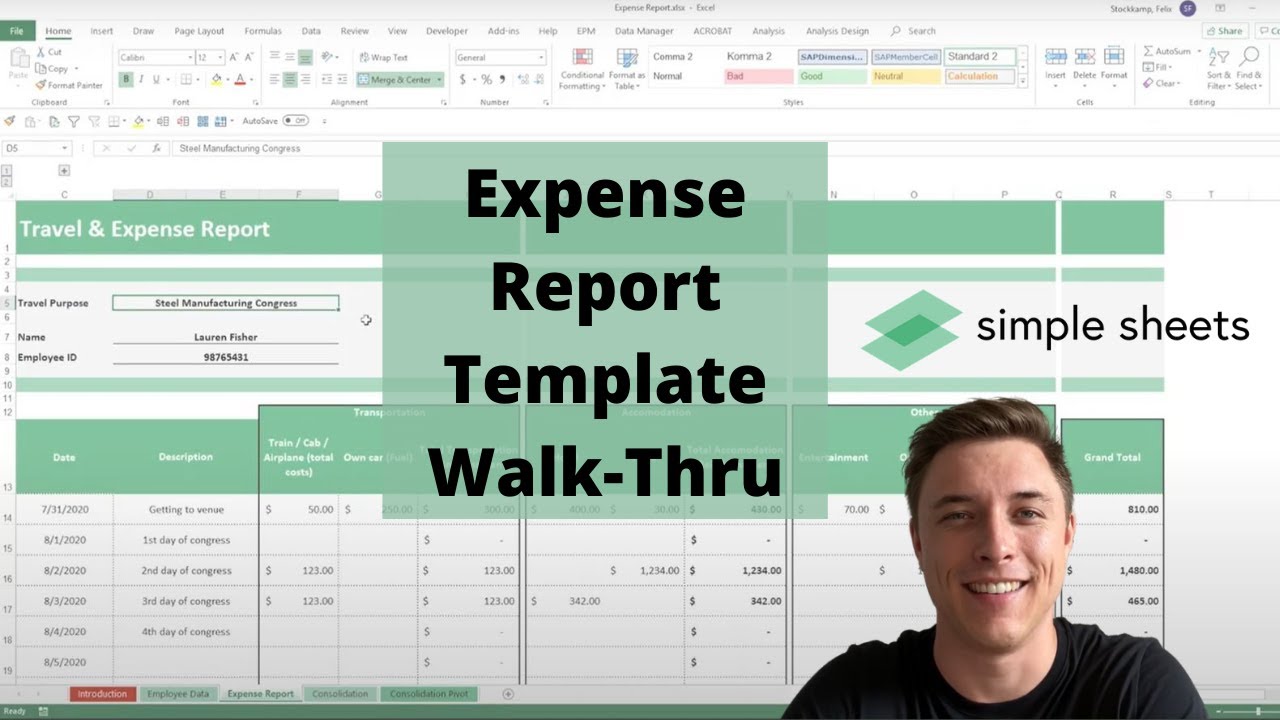This screenshot has width=1280, height=720.
Task: Click the Decrease Indent icon
Action: pyautogui.click(x=327, y=80)
